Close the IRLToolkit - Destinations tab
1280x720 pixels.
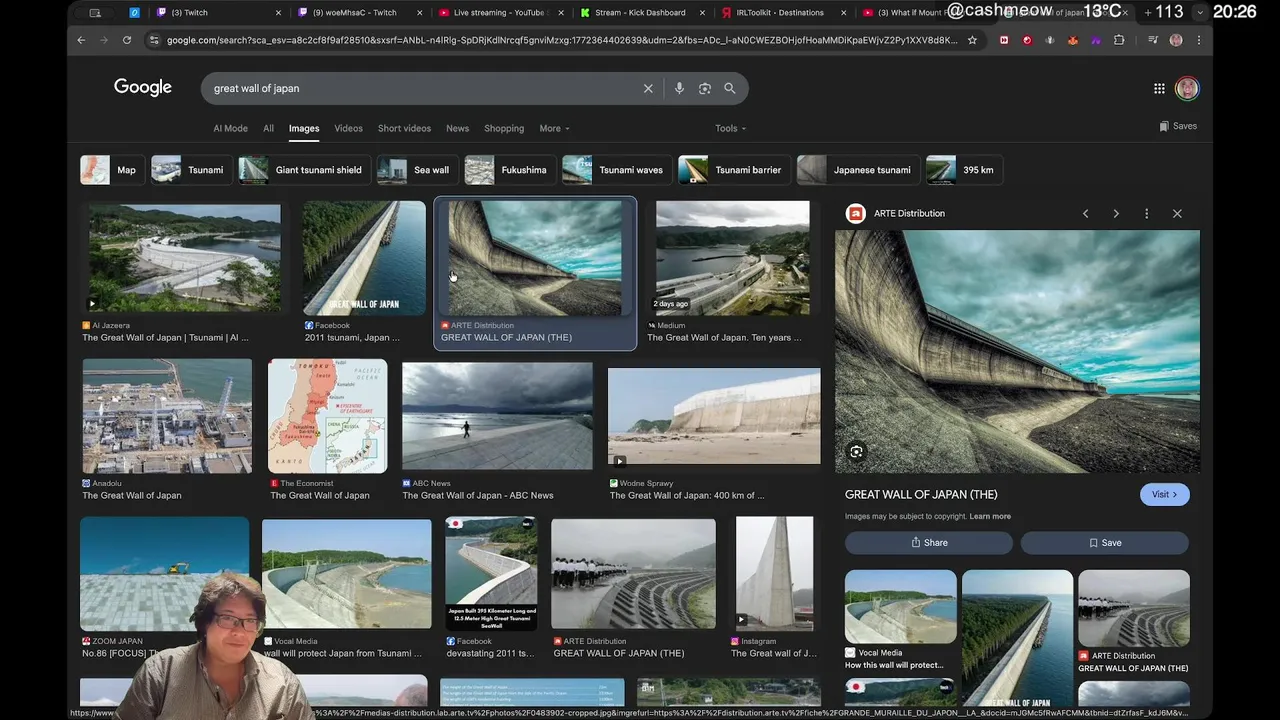point(844,13)
